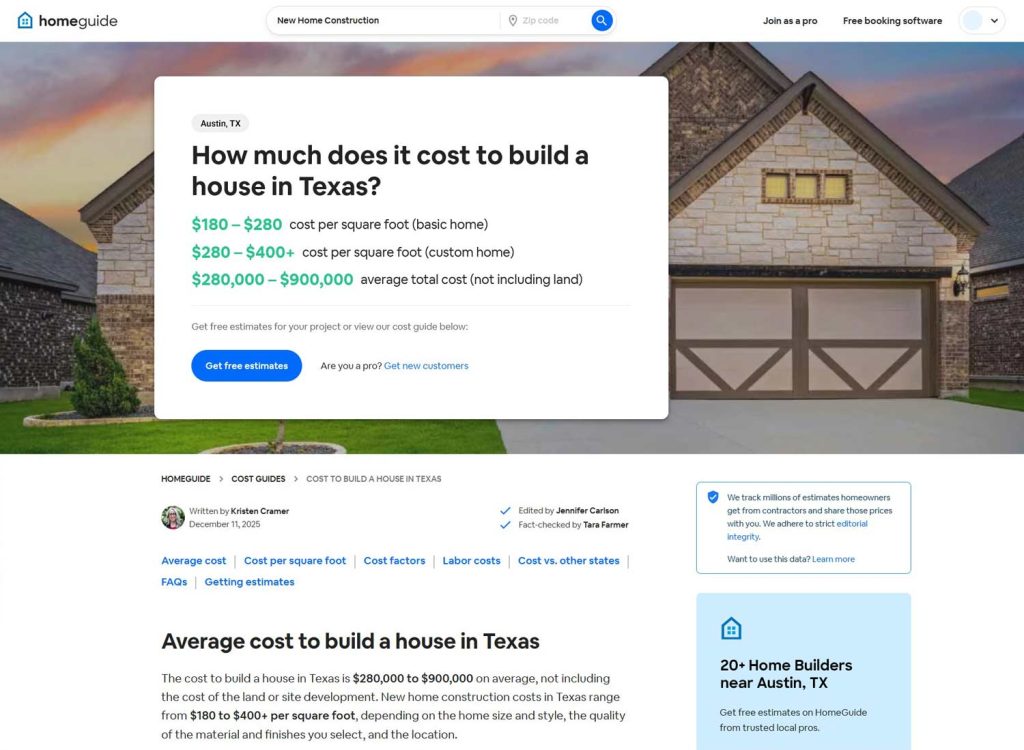The width and height of the screenshot is (1024, 750).
Task: Select the Cost per square foot anchor link
Action: click(x=294, y=561)
